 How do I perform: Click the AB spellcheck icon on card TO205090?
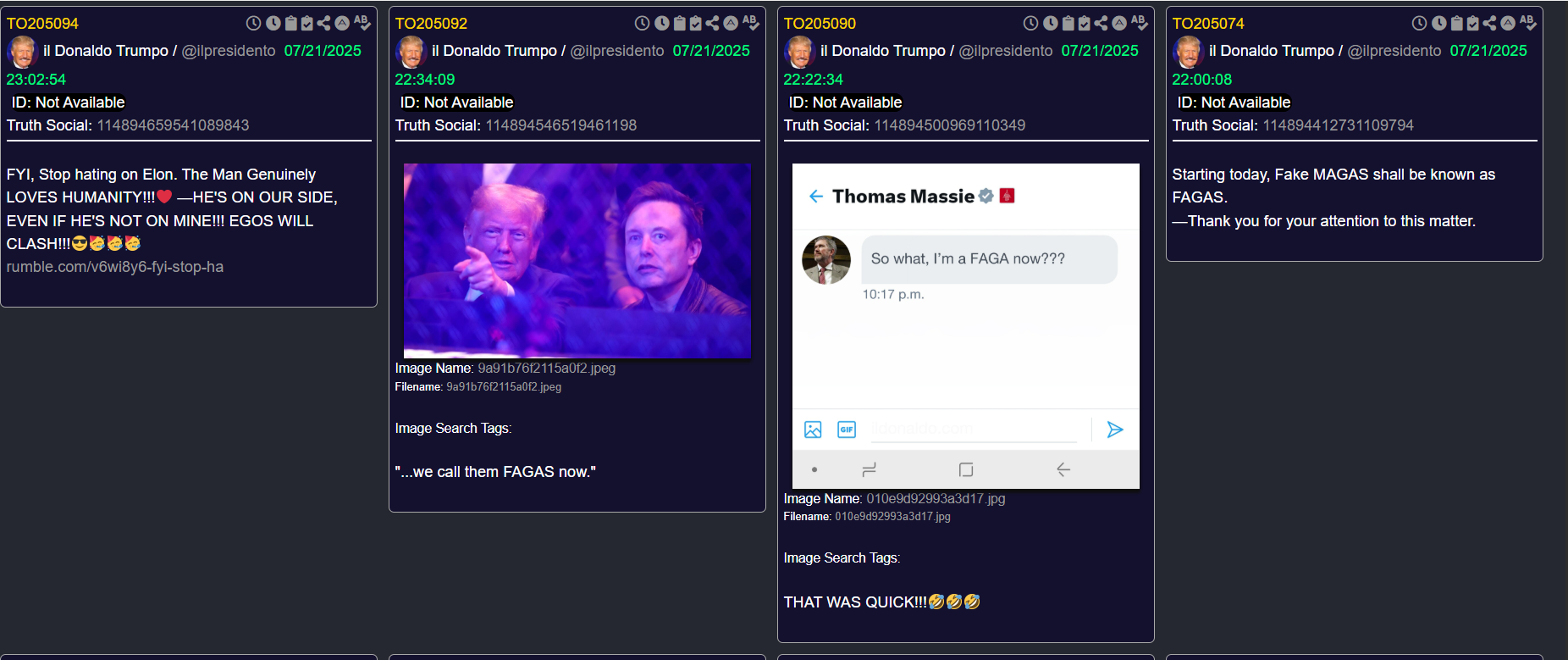(x=1140, y=23)
